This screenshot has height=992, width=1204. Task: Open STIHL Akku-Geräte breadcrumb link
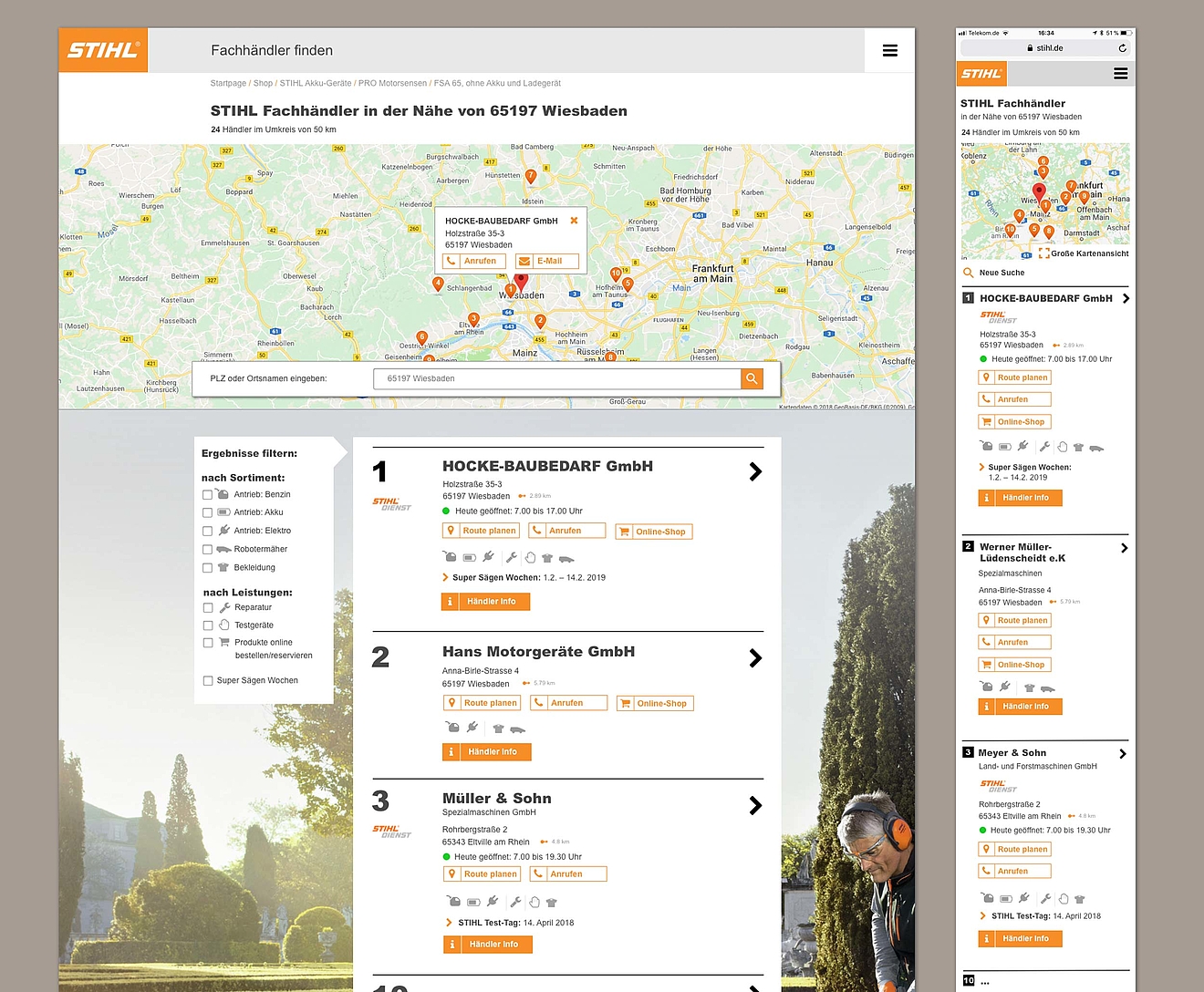pyautogui.click(x=316, y=83)
